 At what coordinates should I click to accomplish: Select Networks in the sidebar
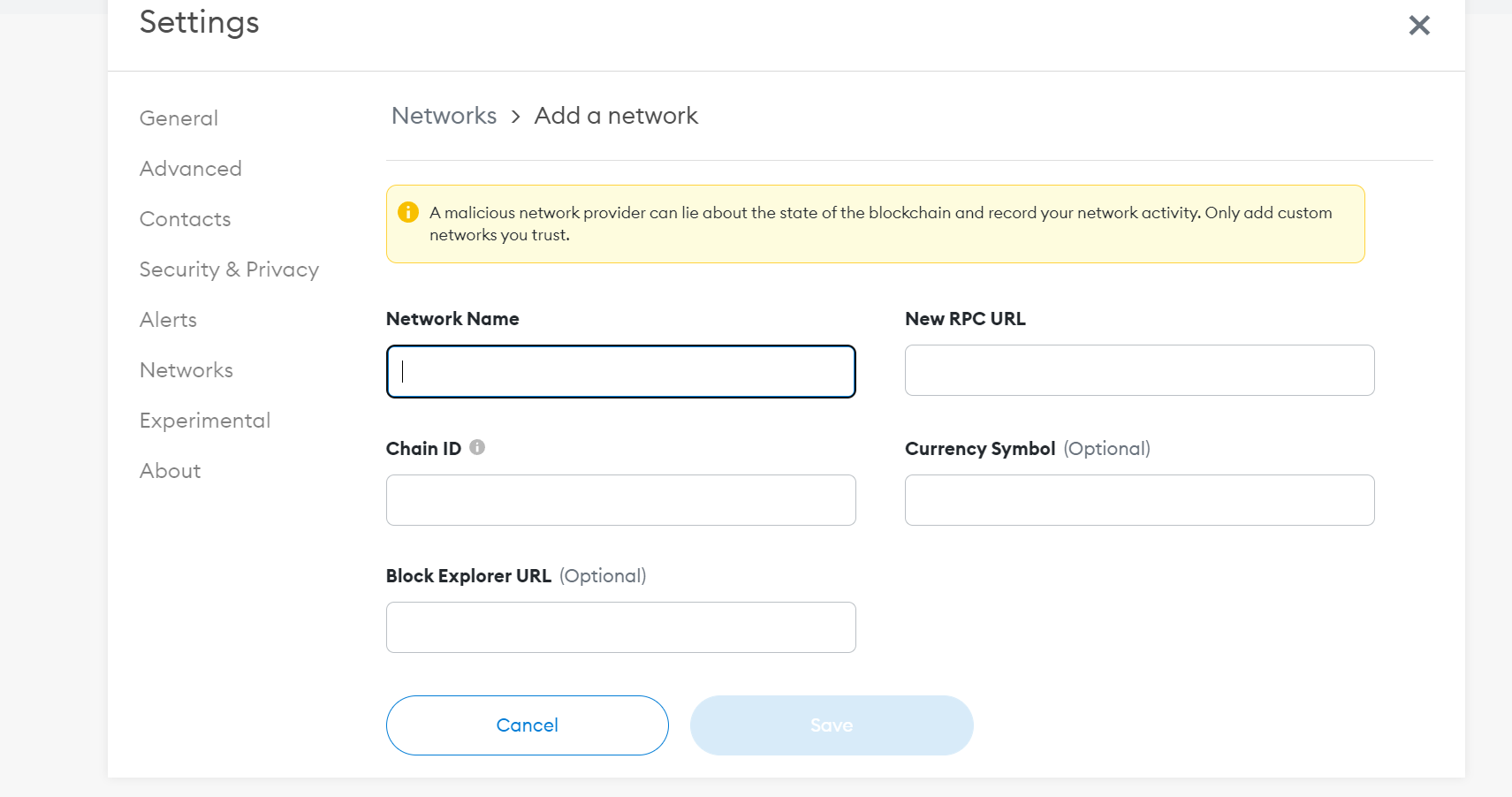pyautogui.click(x=186, y=370)
